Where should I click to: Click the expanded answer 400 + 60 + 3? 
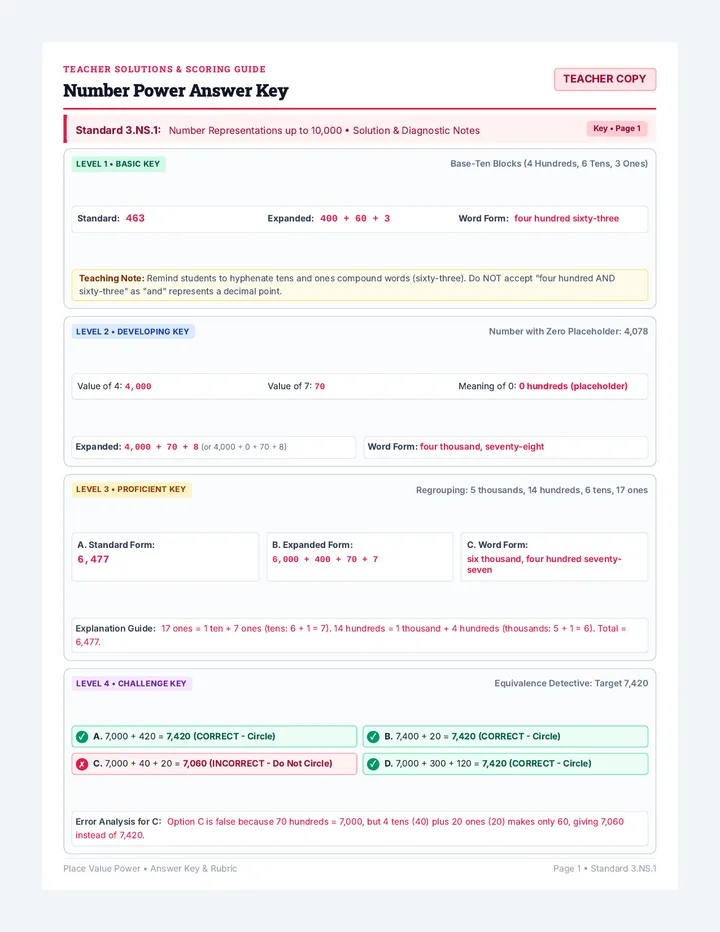(x=355, y=219)
